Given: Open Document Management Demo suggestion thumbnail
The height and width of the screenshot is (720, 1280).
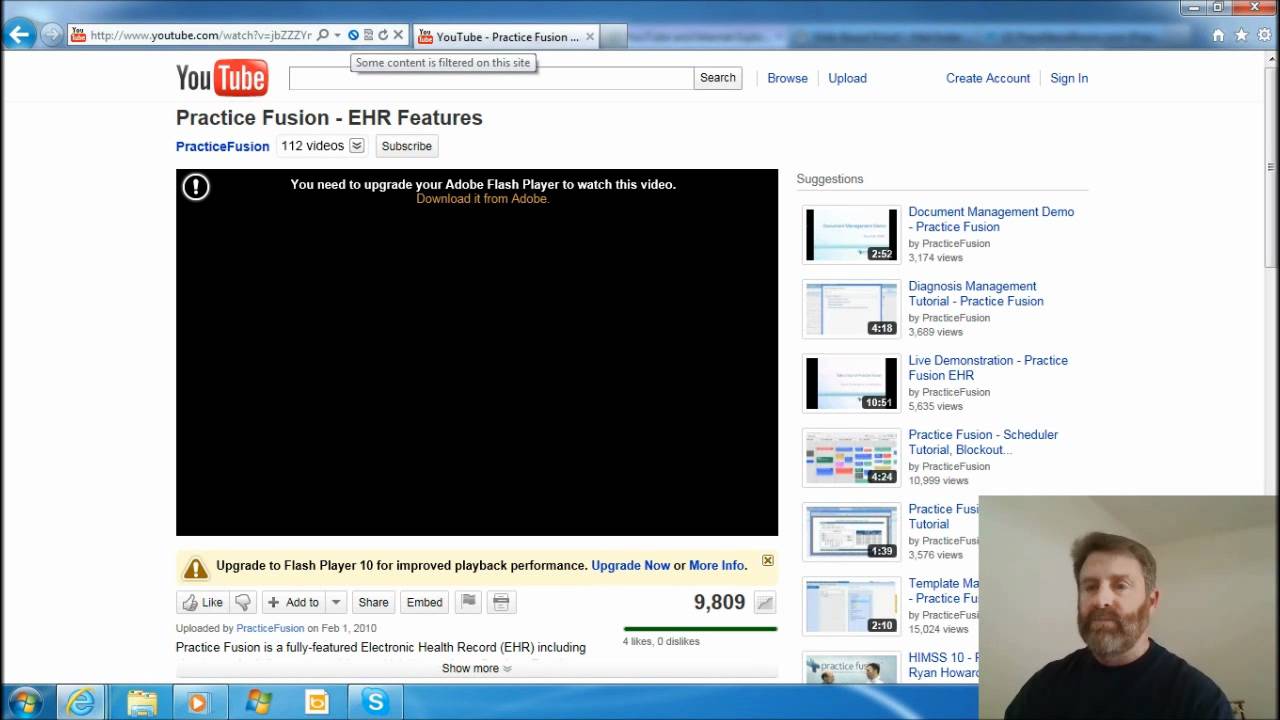Looking at the screenshot, I should (x=851, y=234).
